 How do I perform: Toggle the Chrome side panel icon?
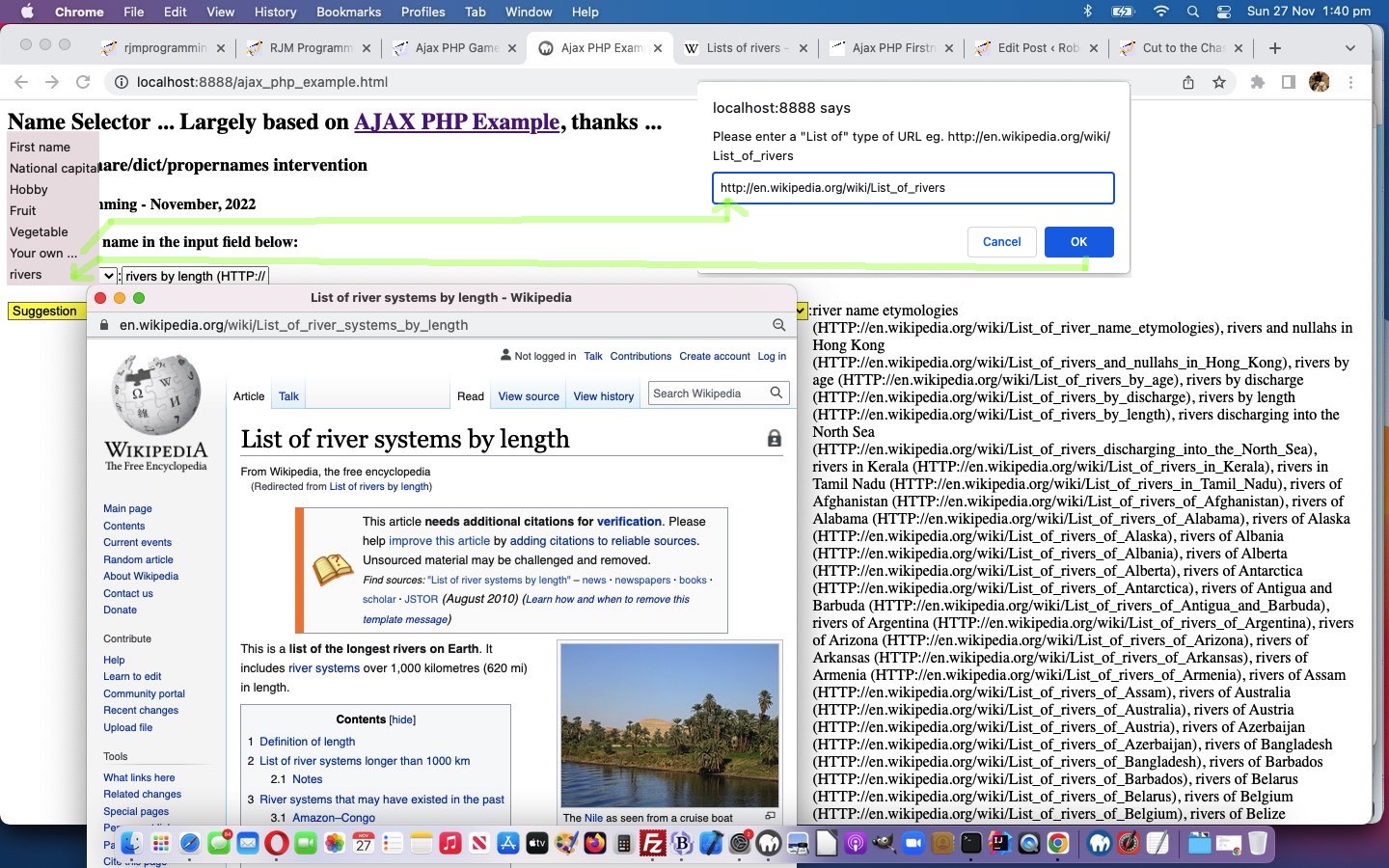pos(1288,82)
